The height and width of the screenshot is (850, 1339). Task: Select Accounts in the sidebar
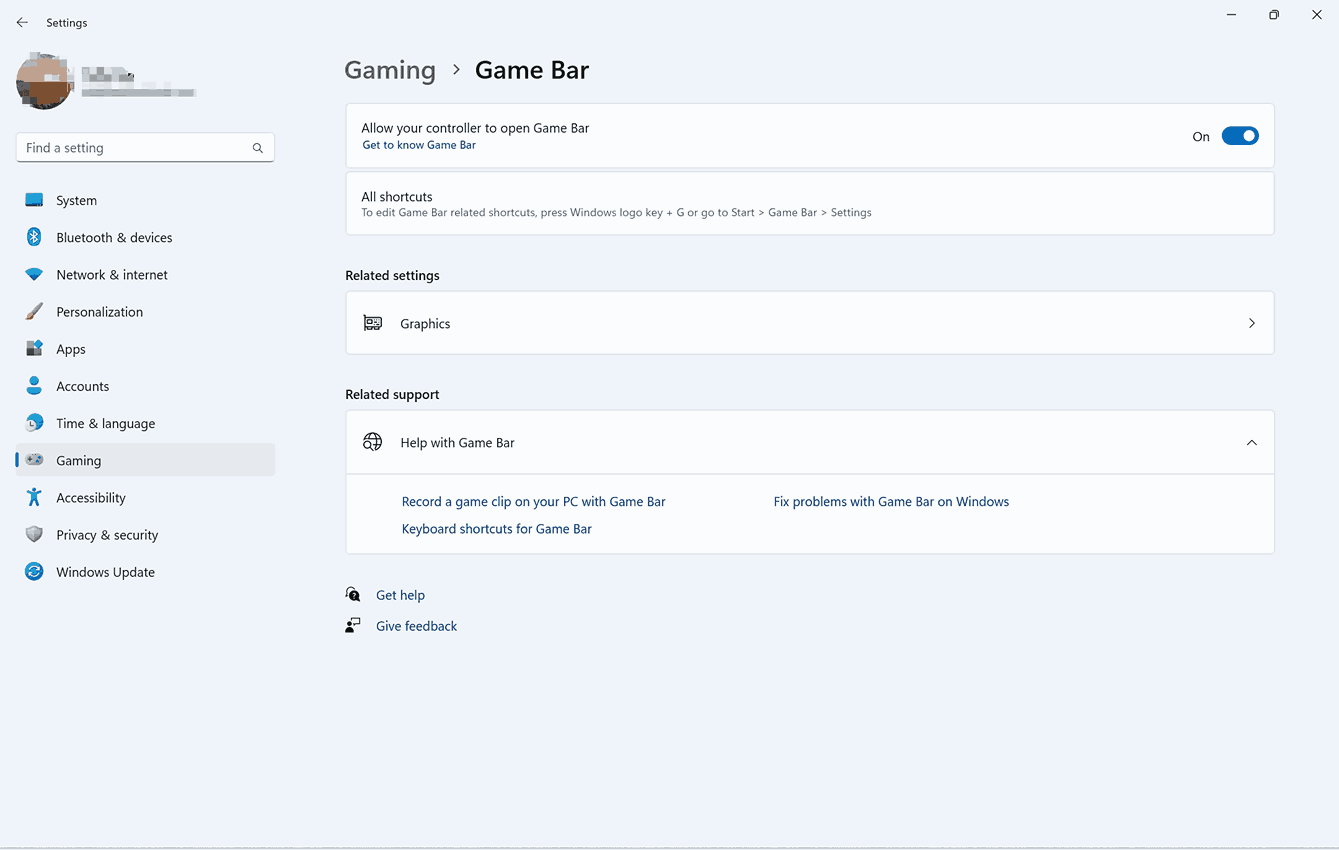145,385
